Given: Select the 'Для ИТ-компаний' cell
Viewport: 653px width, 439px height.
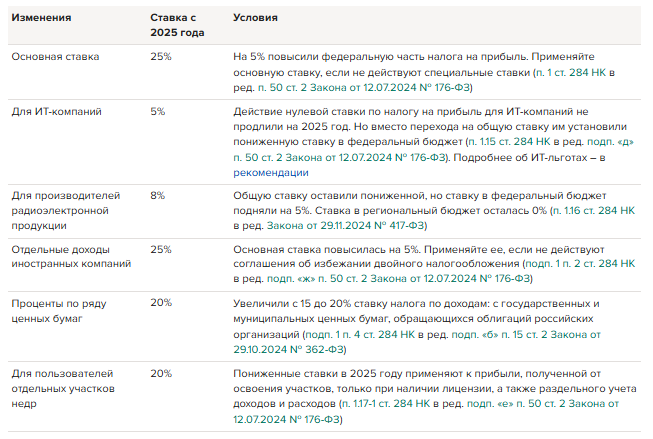Looking at the screenshot, I should (x=56, y=112).
